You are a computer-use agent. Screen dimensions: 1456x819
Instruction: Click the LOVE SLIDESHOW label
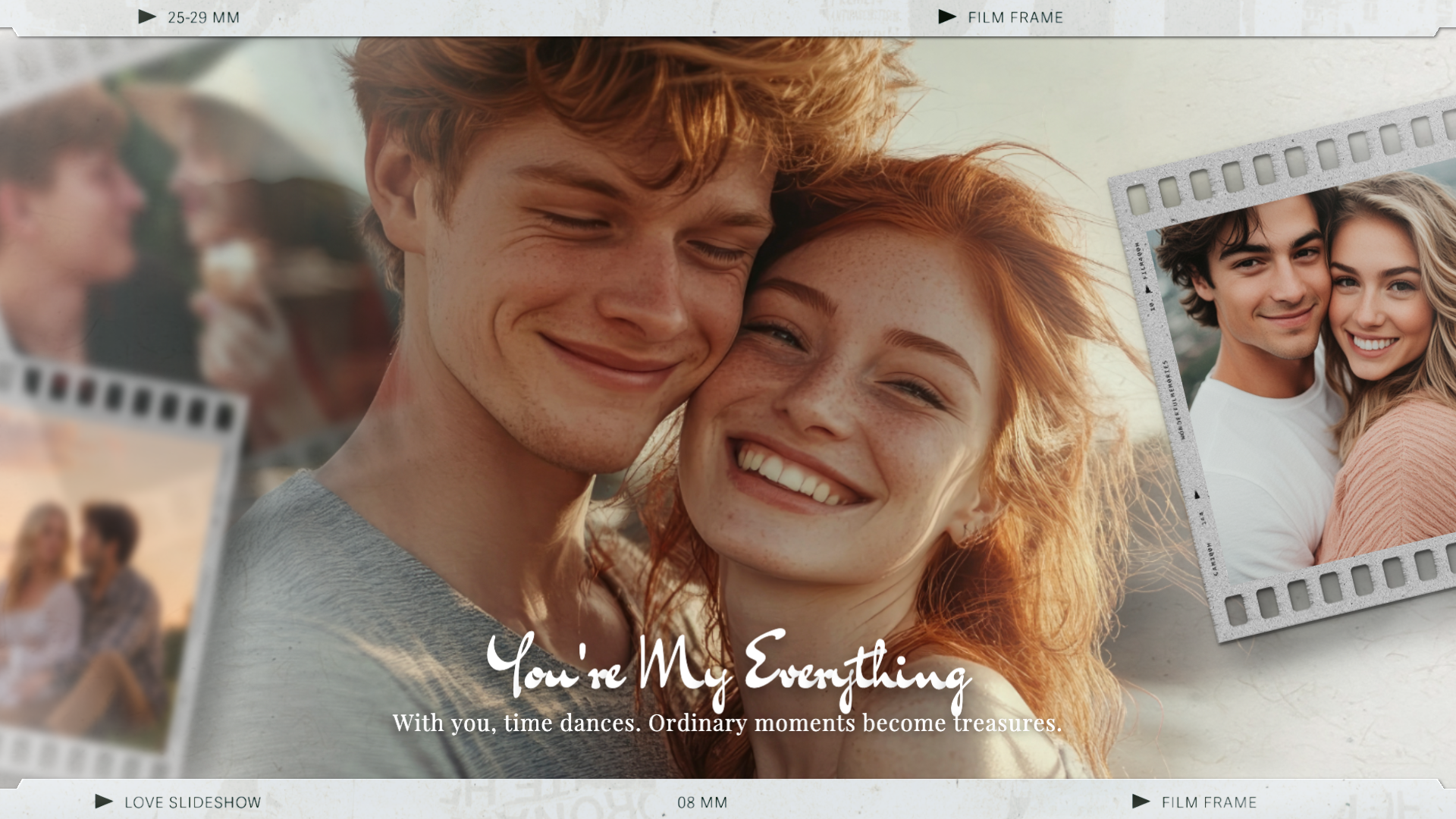(193, 802)
